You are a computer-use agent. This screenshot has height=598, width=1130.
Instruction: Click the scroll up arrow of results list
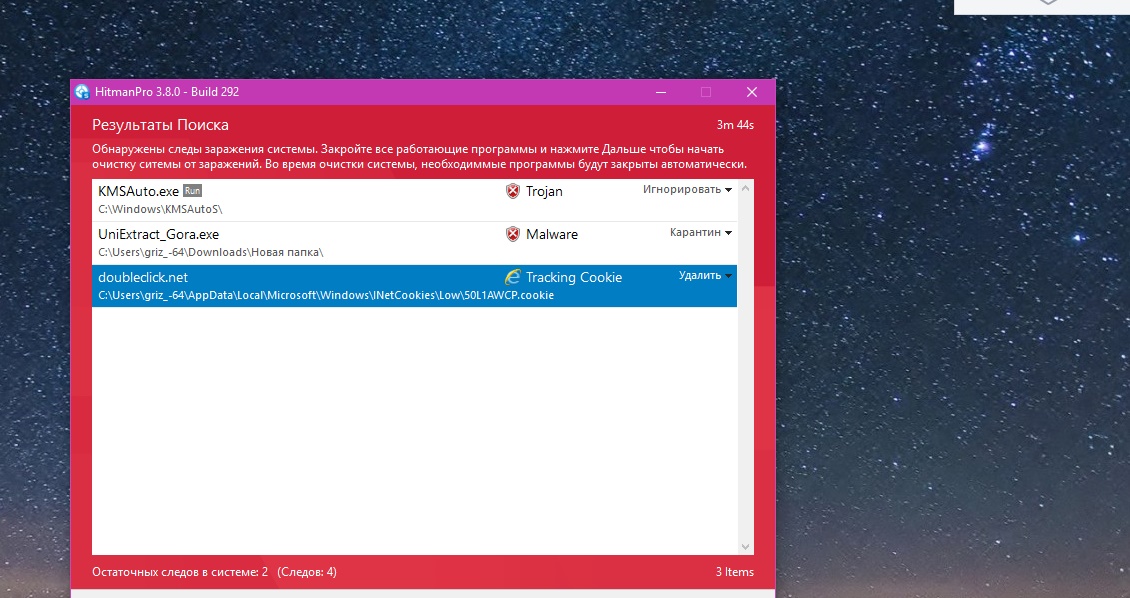tap(745, 189)
